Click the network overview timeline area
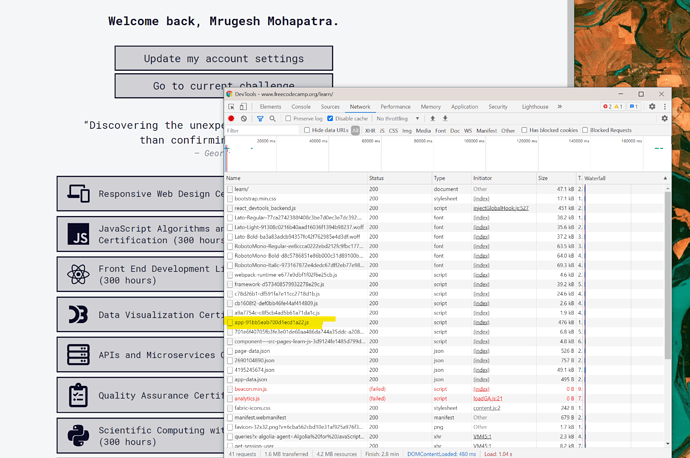 point(448,154)
